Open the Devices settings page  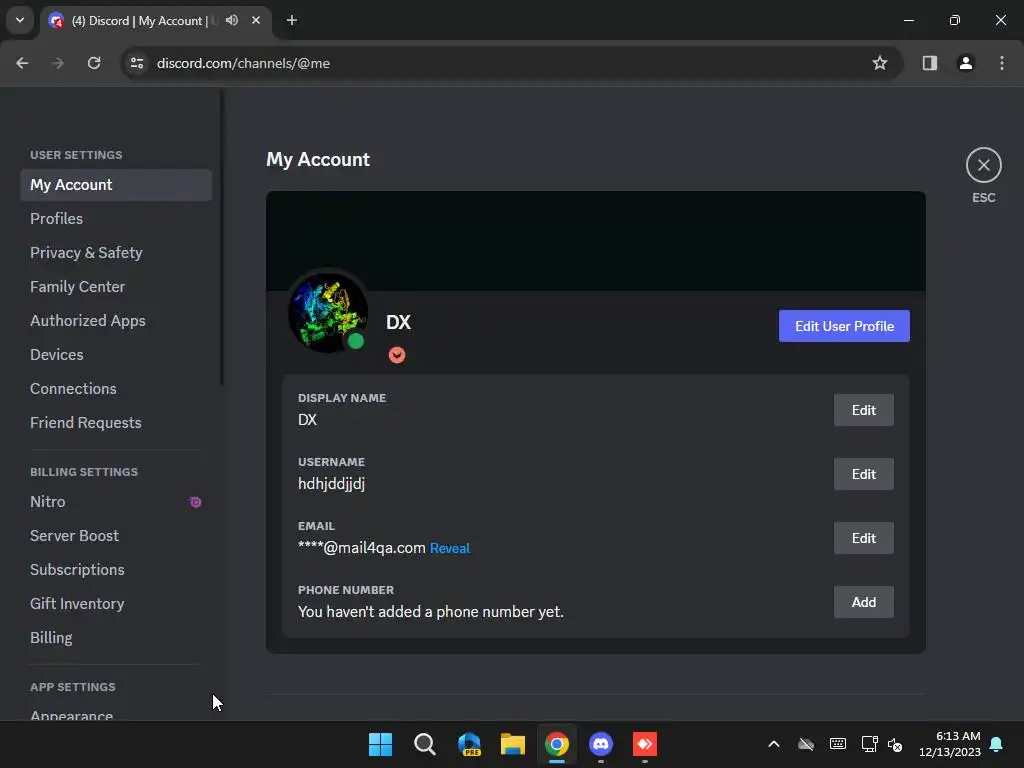click(116, 355)
